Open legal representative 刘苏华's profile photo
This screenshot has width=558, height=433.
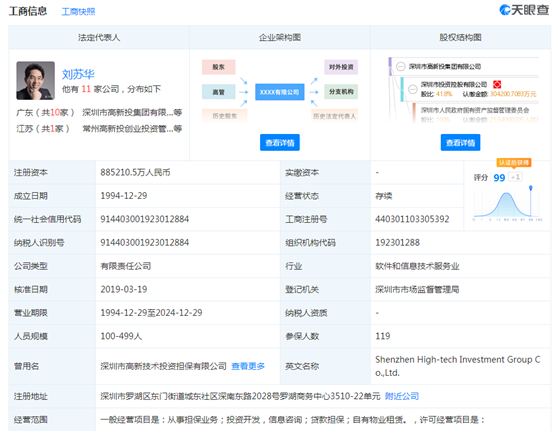[x=35, y=80]
